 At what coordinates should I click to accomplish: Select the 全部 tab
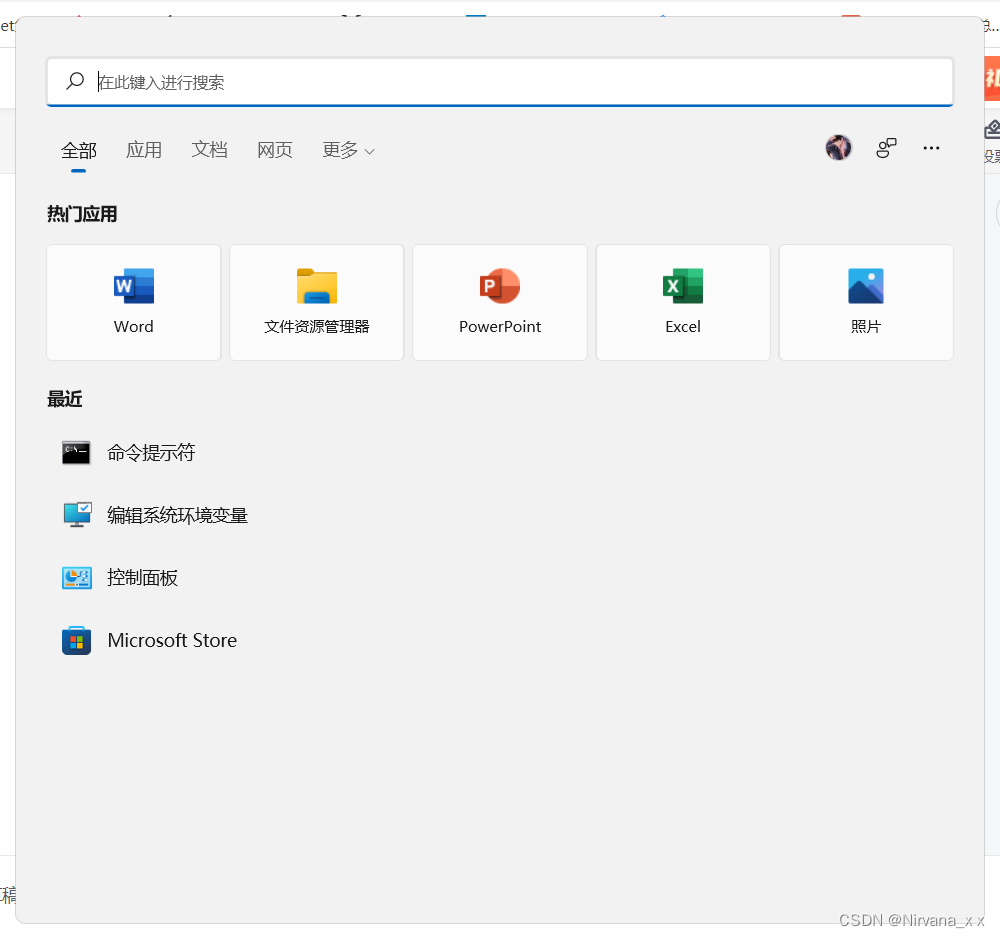(x=78, y=150)
